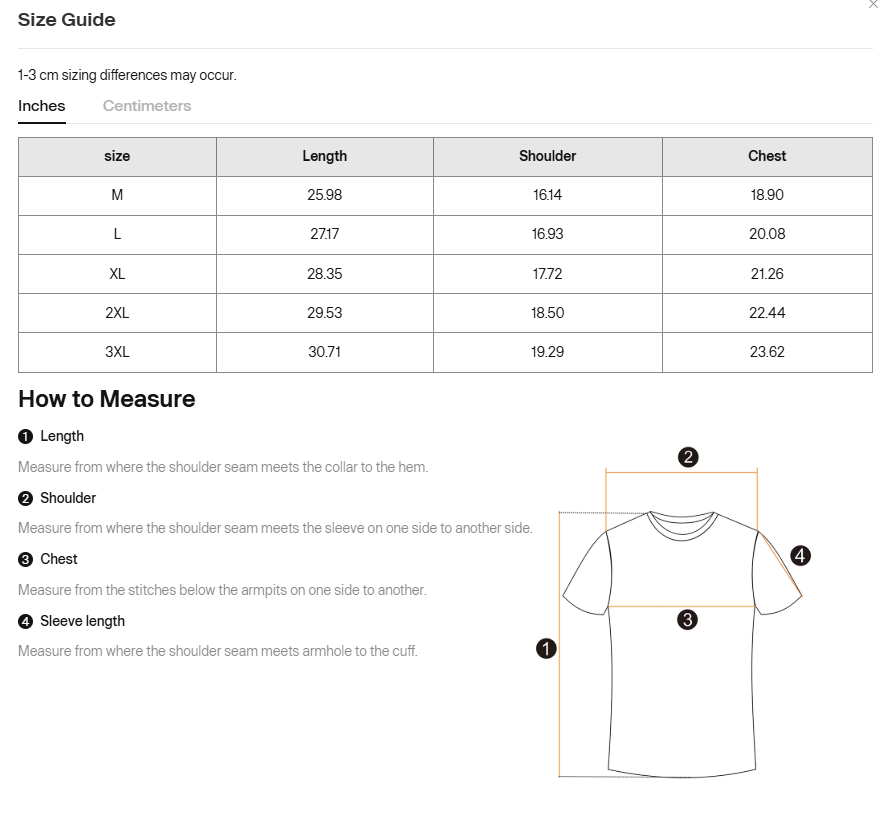This screenshot has width=883, height=815.
Task: Click the number 2 marker above shirt
Action: point(688,458)
